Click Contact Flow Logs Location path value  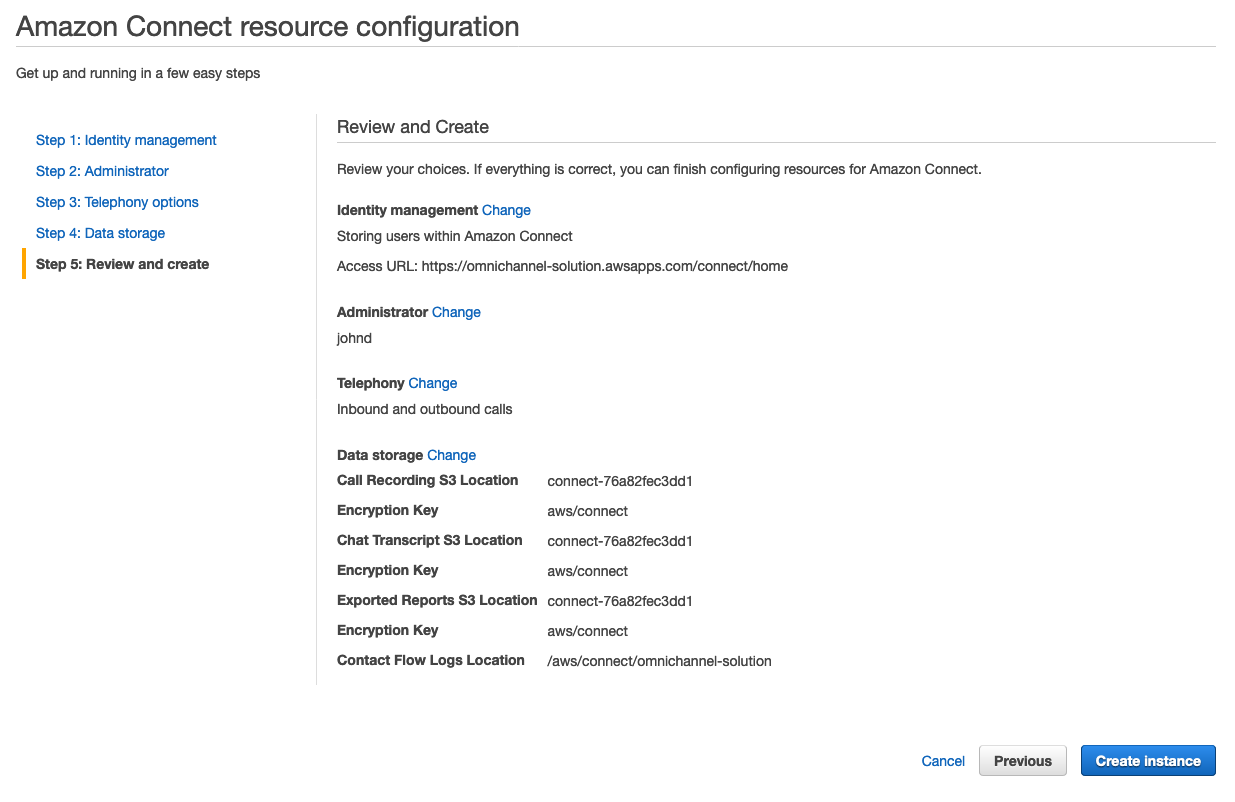(x=660, y=661)
